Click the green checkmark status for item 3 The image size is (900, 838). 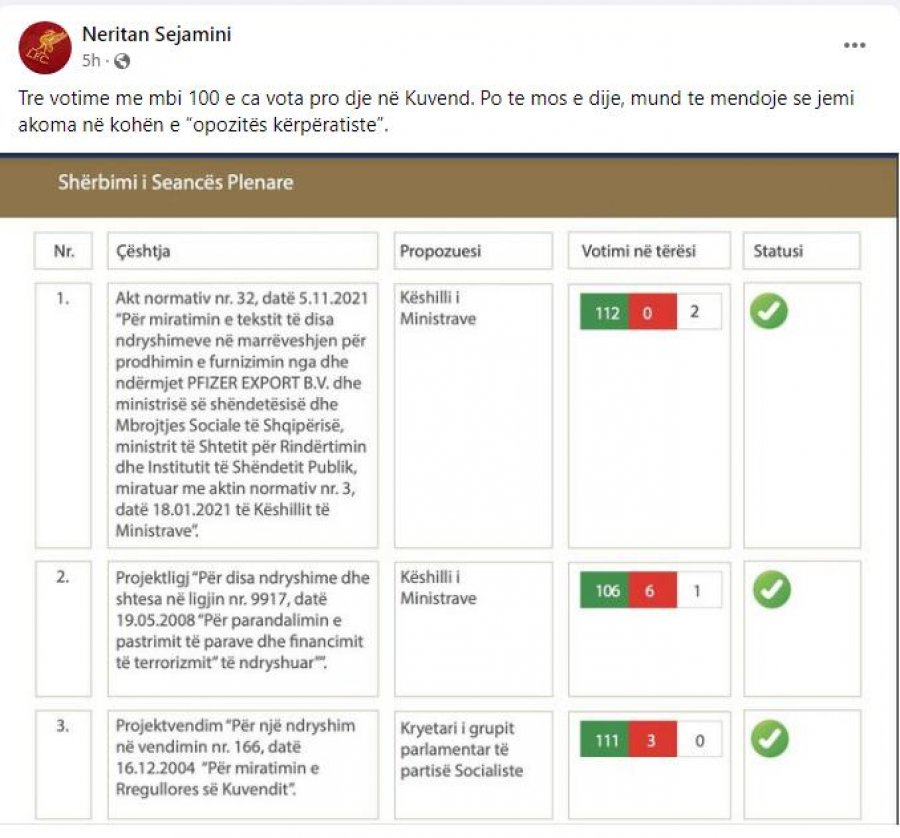(x=770, y=739)
